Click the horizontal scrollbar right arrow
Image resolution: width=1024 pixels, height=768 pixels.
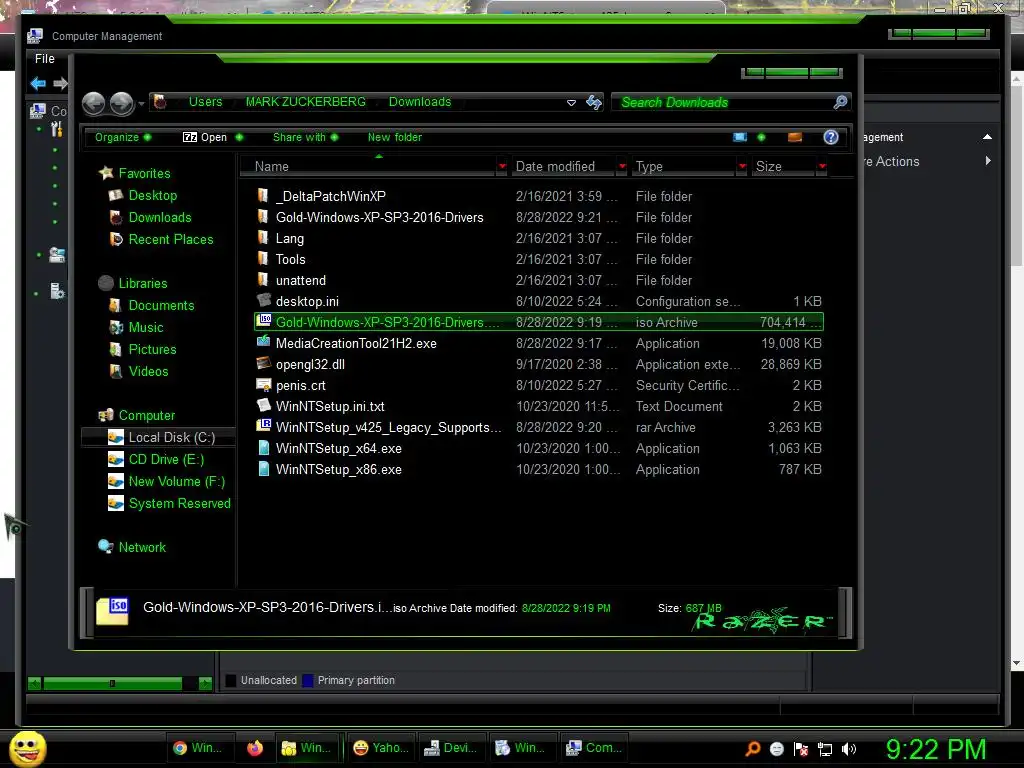click(x=205, y=683)
